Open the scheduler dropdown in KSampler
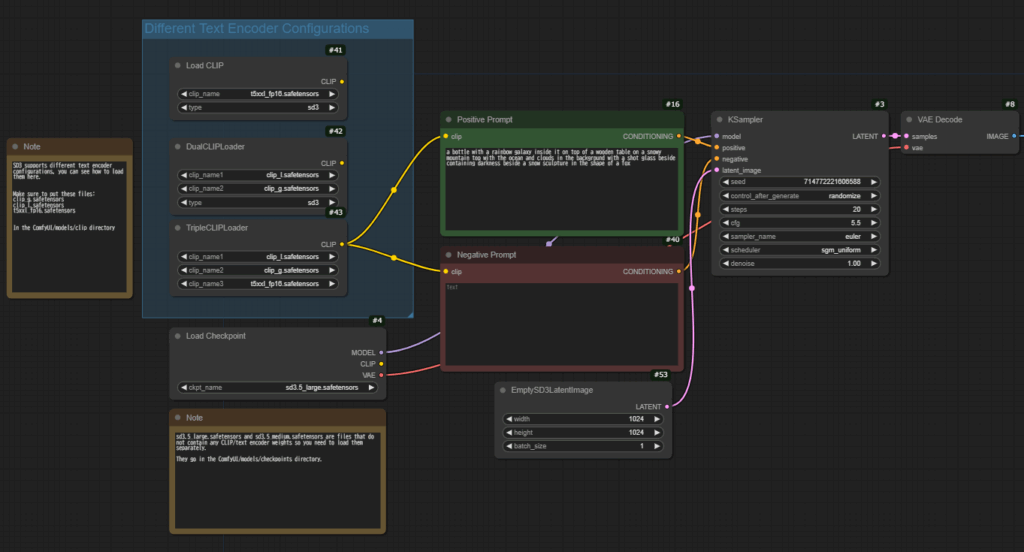Image resolution: width=1024 pixels, height=552 pixels. 800,250
